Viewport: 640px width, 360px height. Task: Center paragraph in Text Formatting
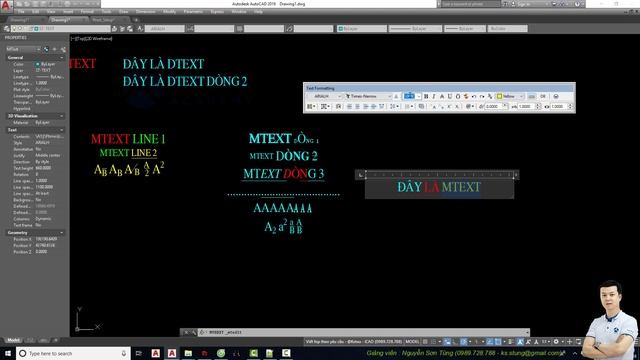[x=357, y=107]
